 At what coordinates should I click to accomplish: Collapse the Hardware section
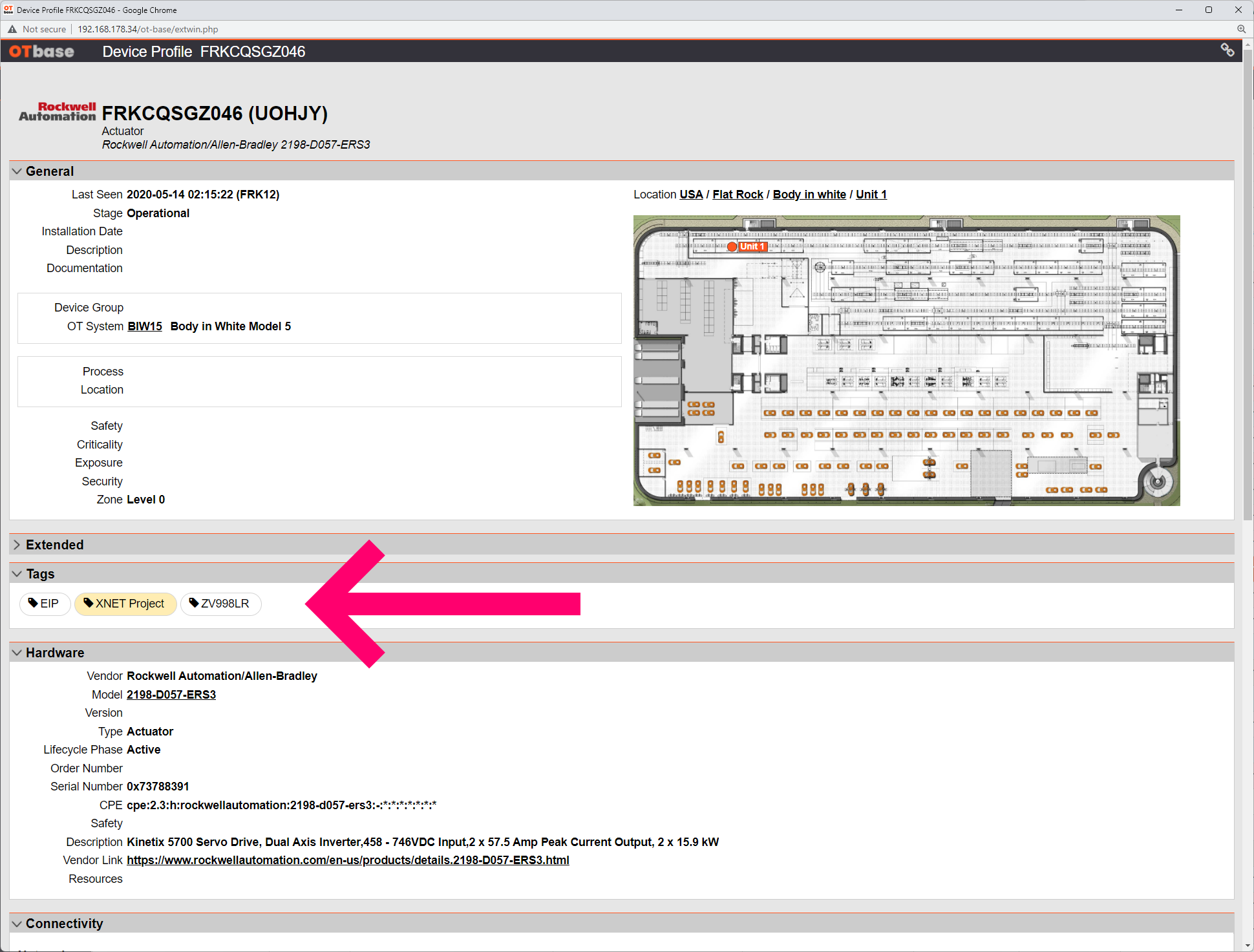[17, 653]
